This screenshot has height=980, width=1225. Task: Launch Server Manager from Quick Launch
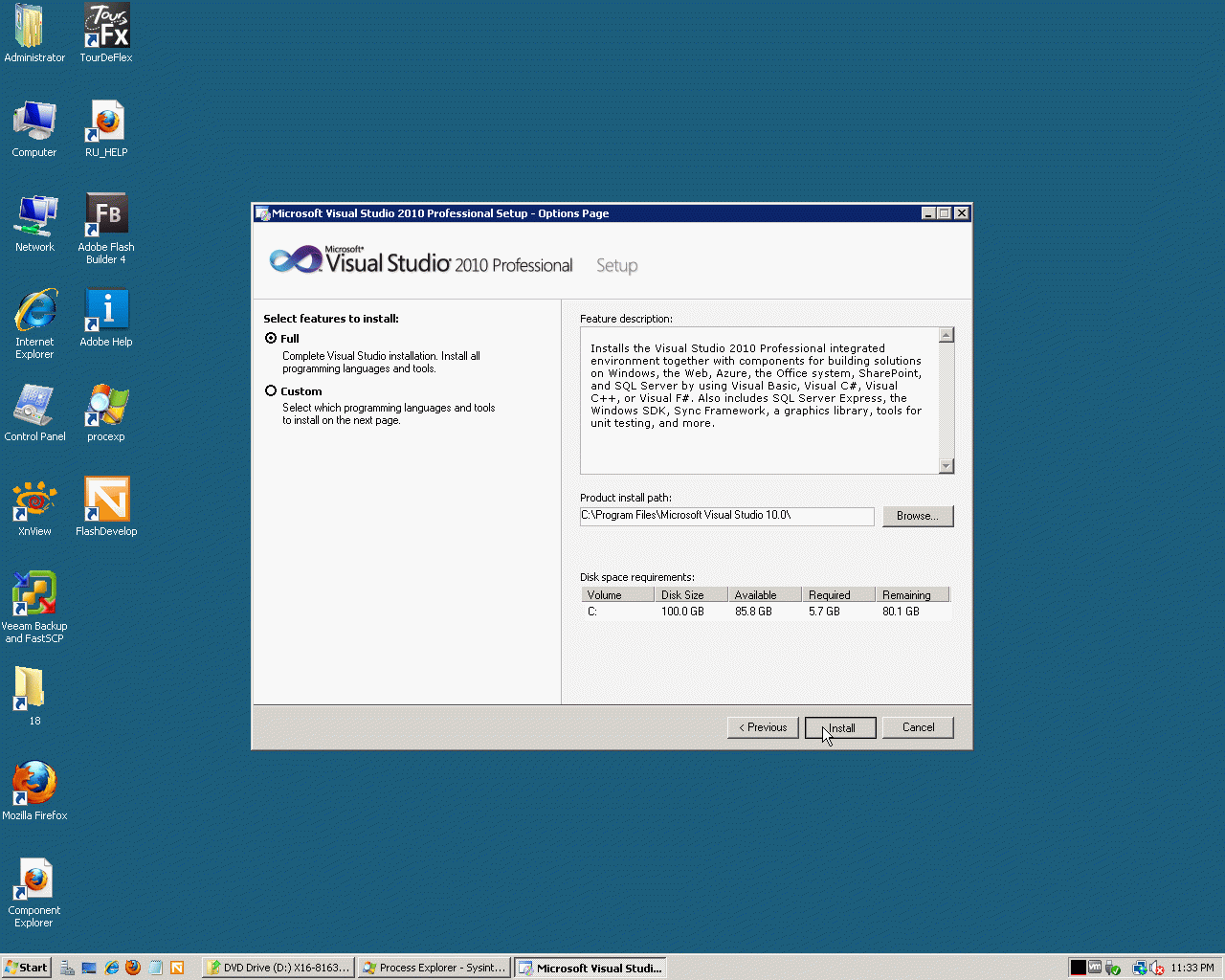(67, 968)
